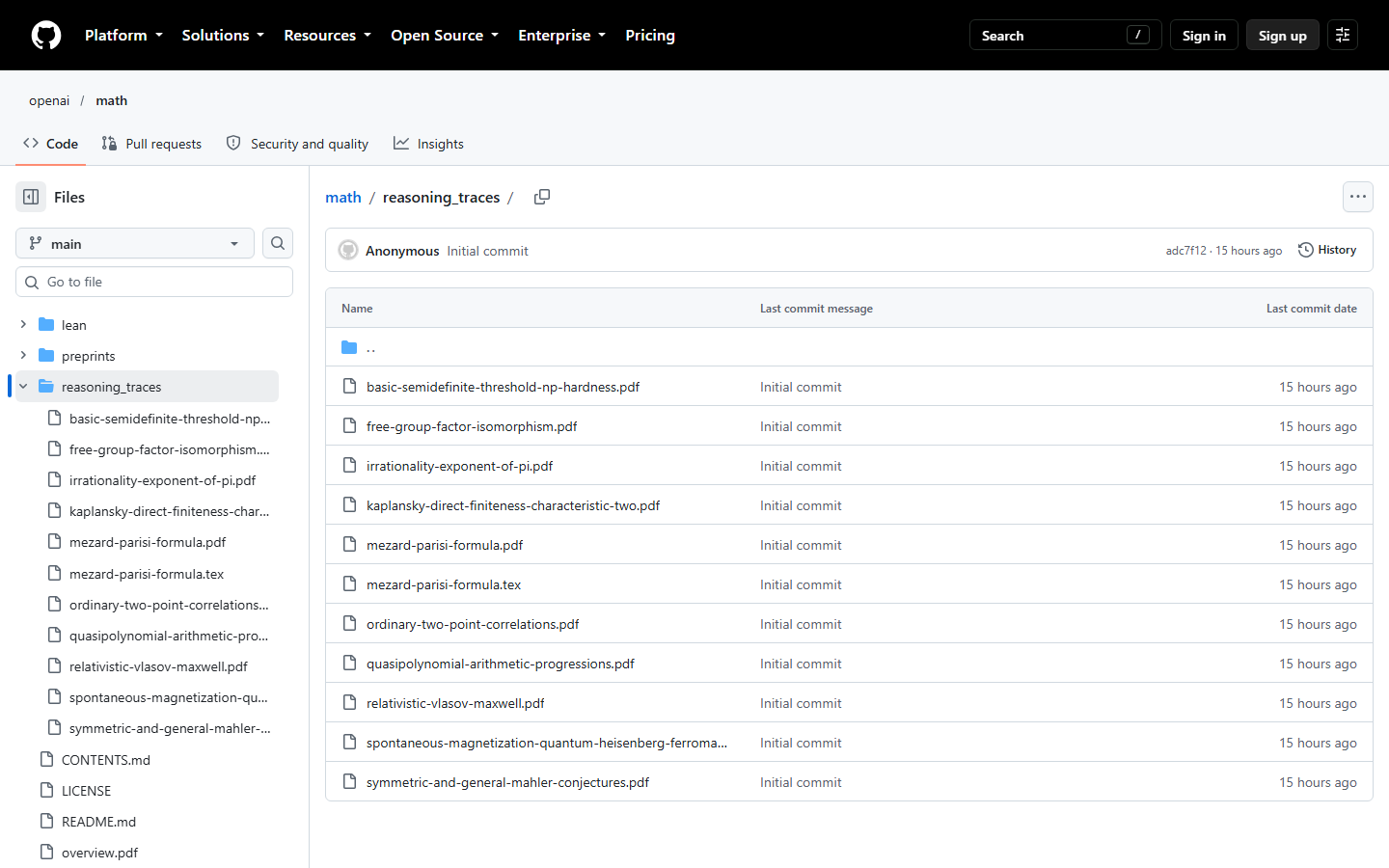The image size is (1389, 868).
Task: Collapse the reasoning_traces folder chevron
Action: [x=23, y=387]
